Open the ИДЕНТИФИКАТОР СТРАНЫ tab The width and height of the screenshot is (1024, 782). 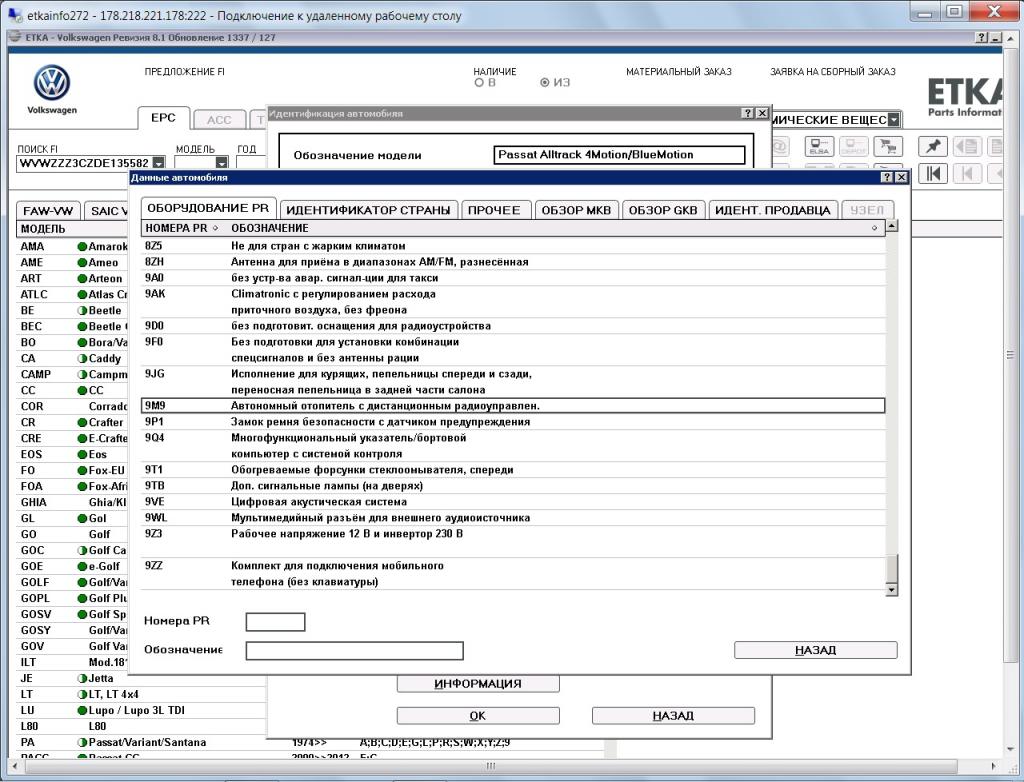(368, 210)
